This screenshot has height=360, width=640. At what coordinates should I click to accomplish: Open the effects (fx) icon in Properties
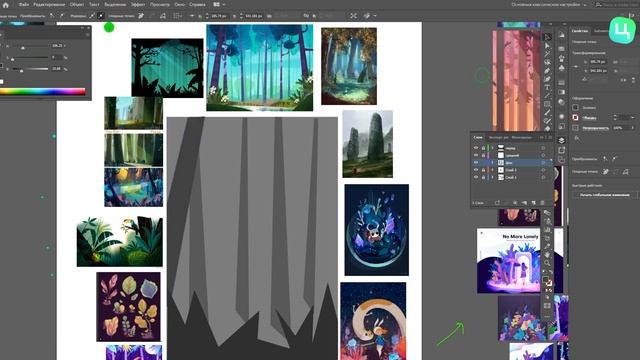click(577, 138)
